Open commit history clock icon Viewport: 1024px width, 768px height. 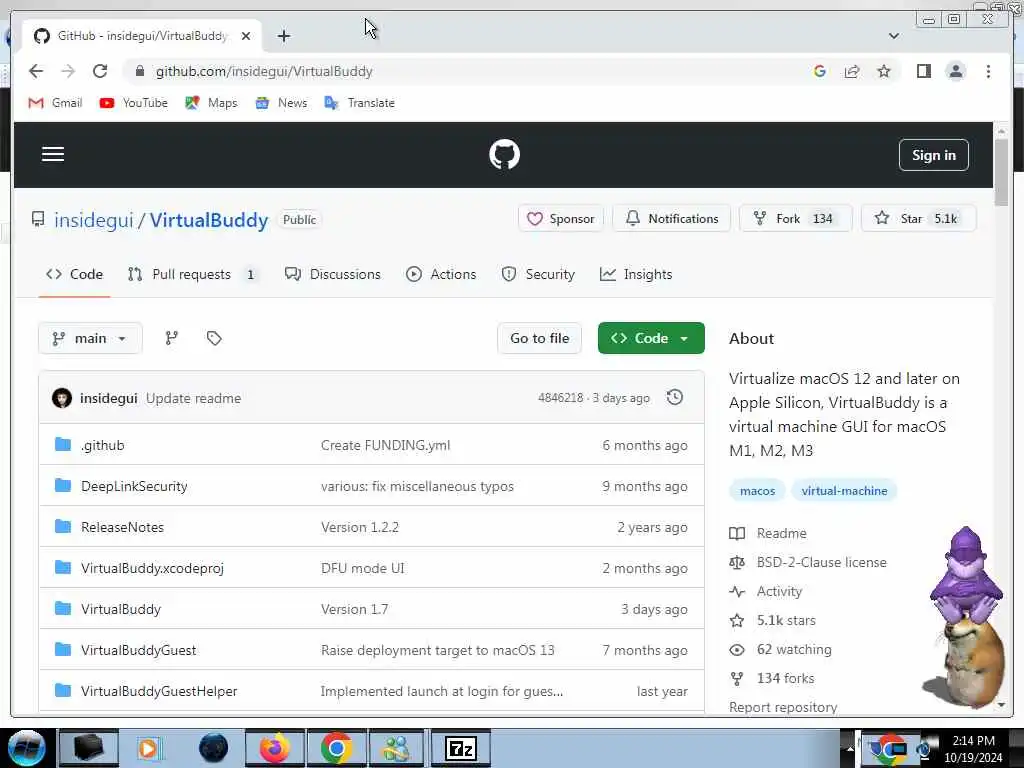675,397
